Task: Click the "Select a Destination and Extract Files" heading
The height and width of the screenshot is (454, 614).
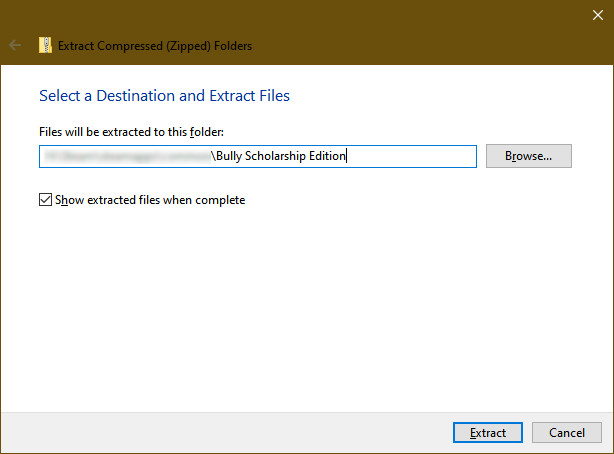Action: pyautogui.click(x=164, y=96)
